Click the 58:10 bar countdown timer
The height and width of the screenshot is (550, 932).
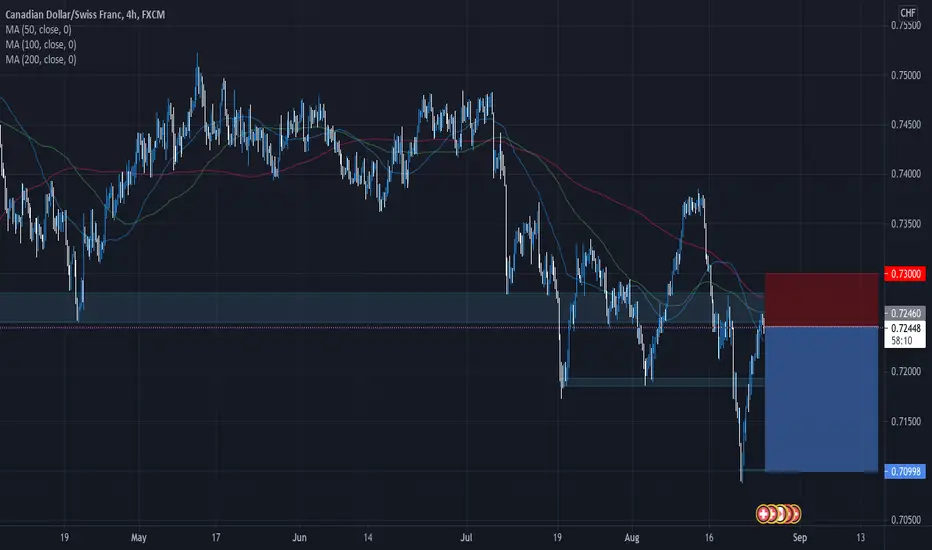coord(902,341)
